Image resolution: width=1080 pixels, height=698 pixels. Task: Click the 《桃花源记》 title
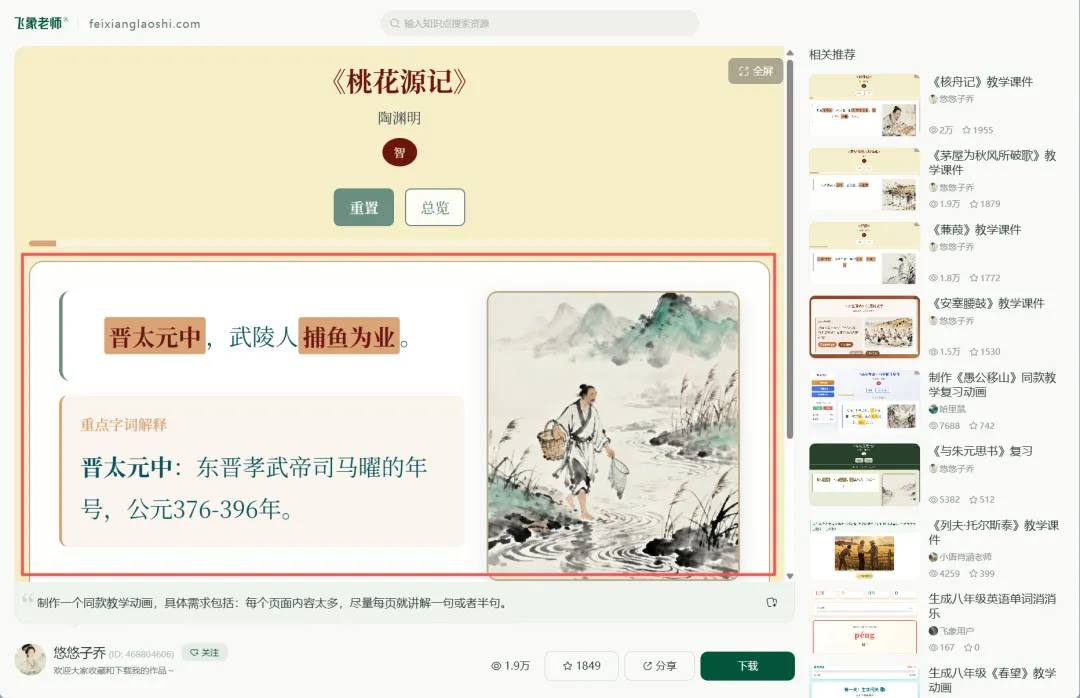(x=399, y=82)
